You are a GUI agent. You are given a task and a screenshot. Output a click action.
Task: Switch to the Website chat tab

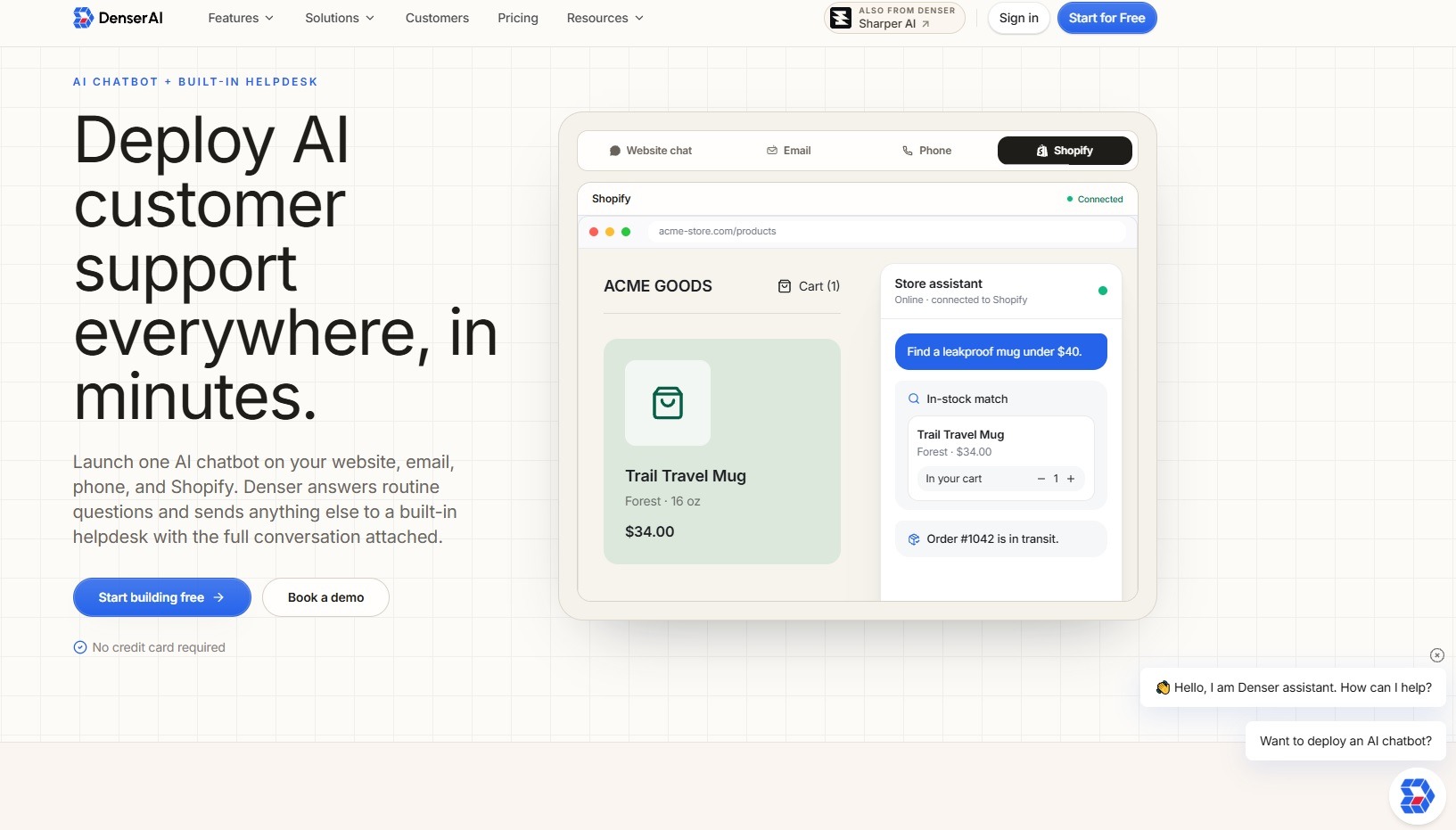(x=650, y=151)
